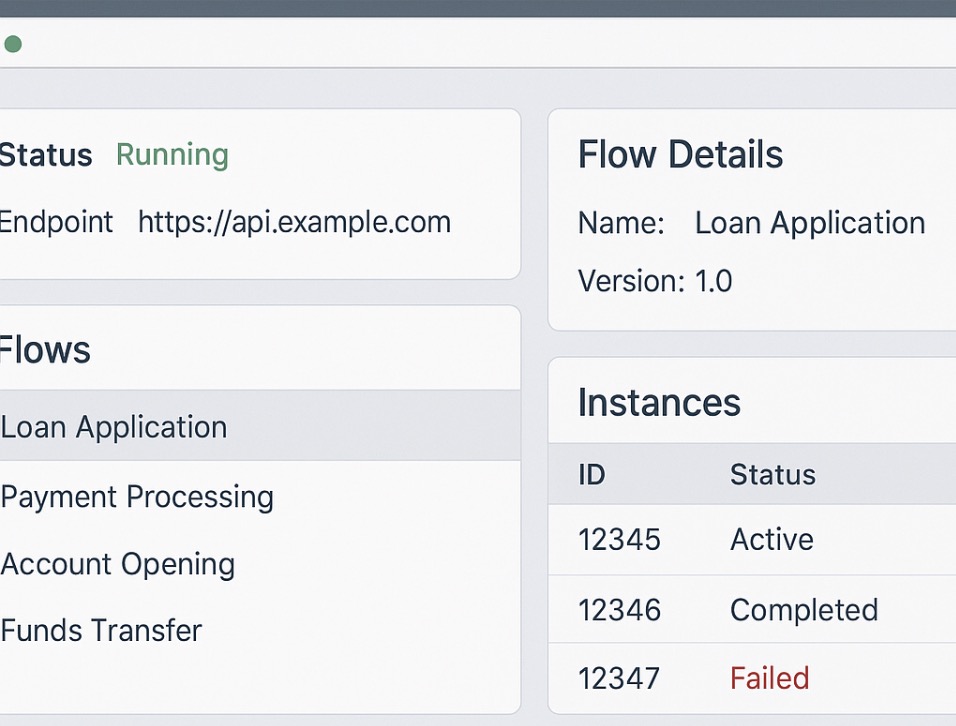Viewport: 956px width, 726px height.
Task: Click the Flows panel heading
Action: click(x=45, y=350)
